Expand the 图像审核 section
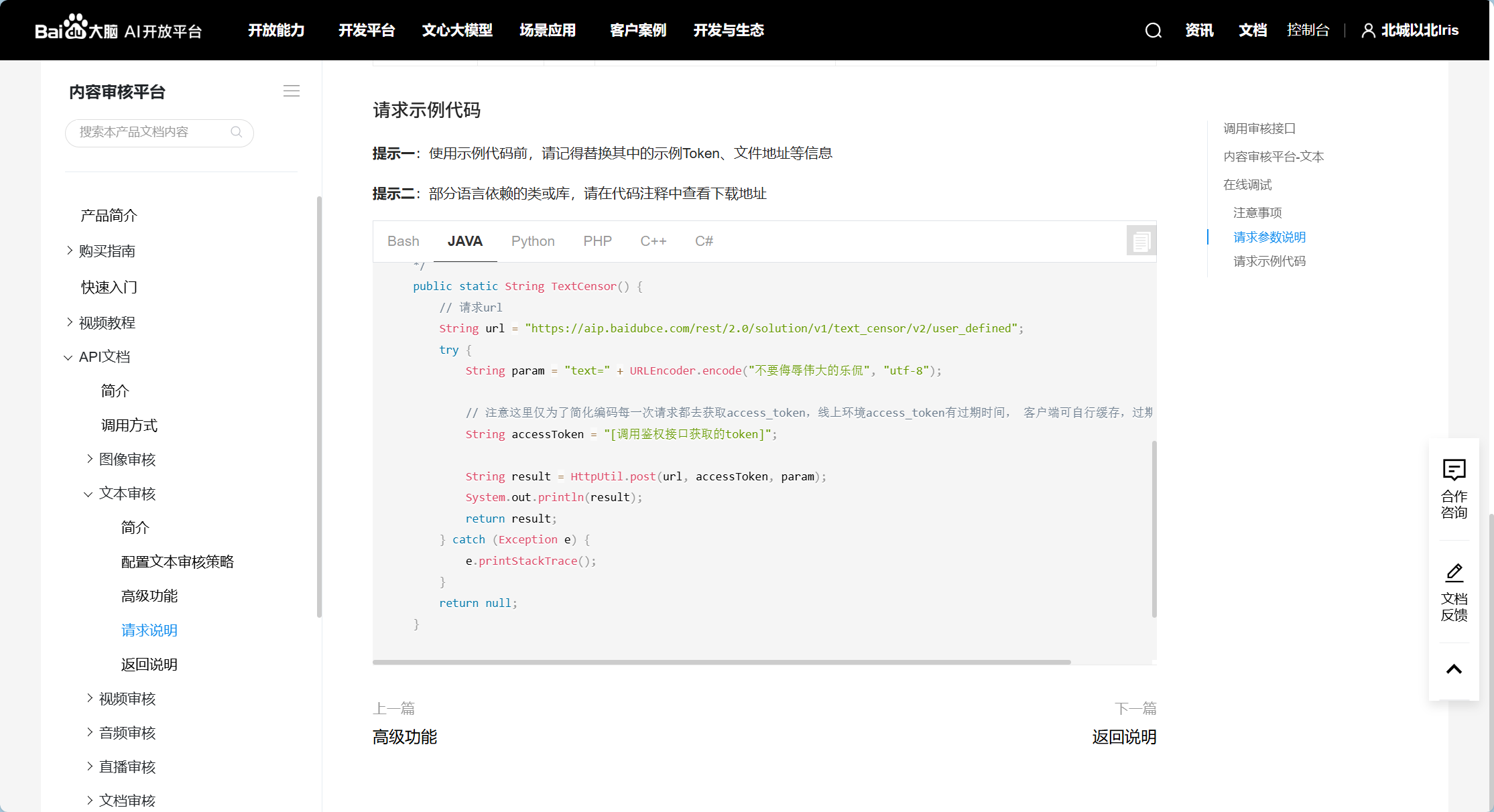 [x=89, y=459]
